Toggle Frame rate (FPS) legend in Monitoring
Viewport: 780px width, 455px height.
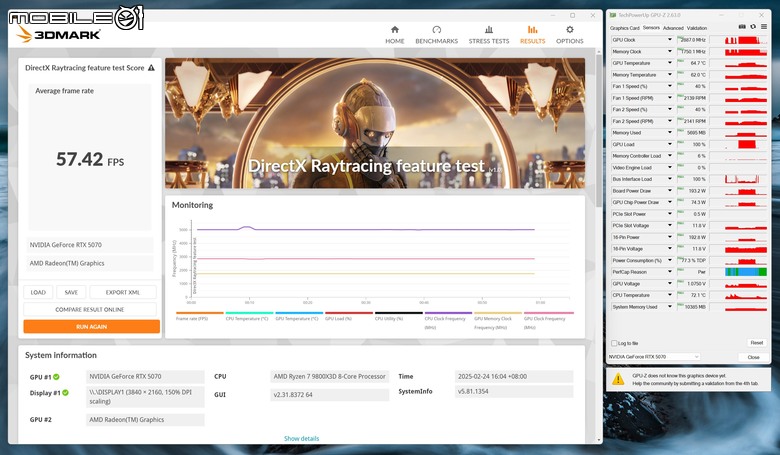click(x=199, y=316)
